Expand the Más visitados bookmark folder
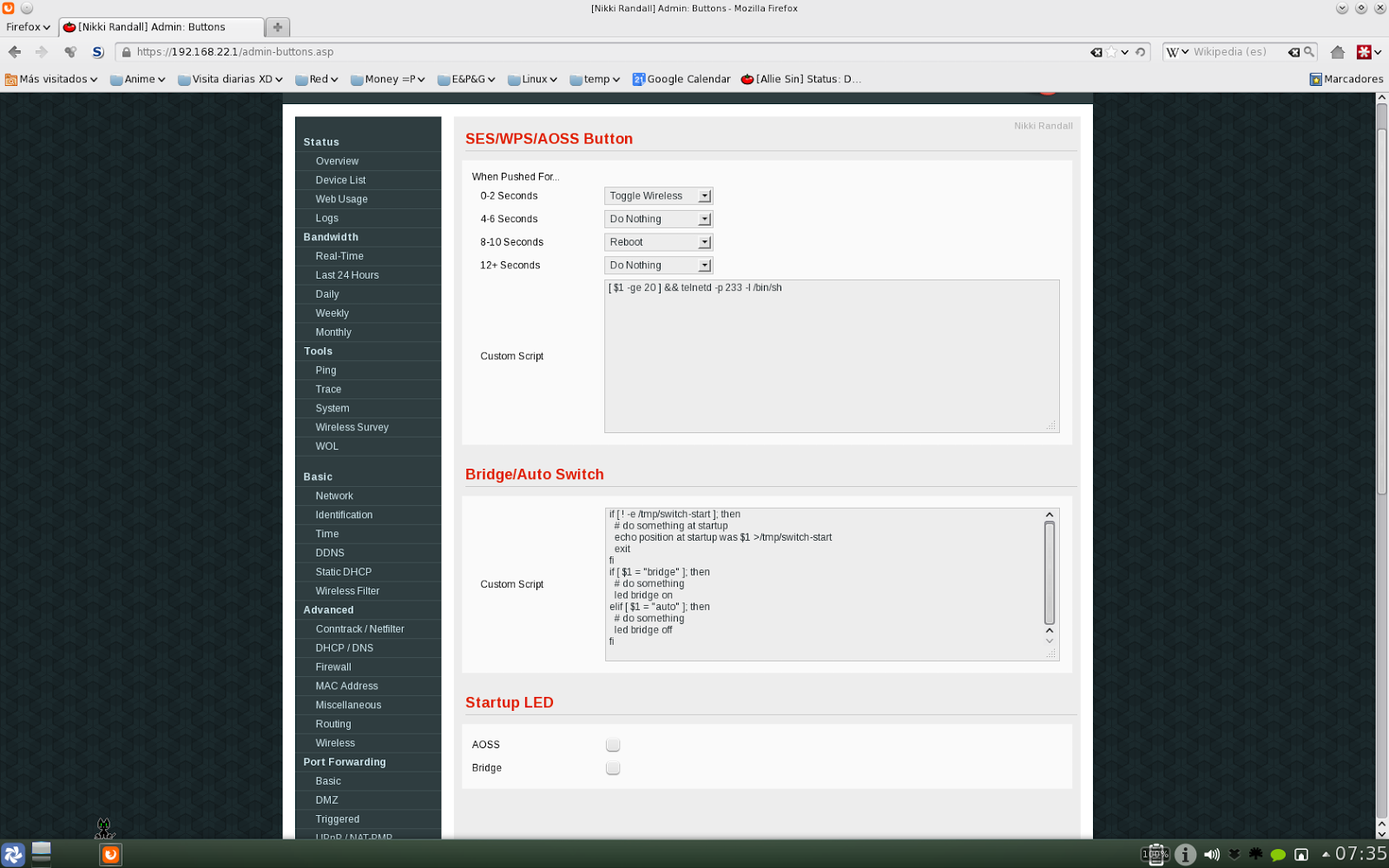This screenshot has height=868, width=1389. (x=51, y=79)
